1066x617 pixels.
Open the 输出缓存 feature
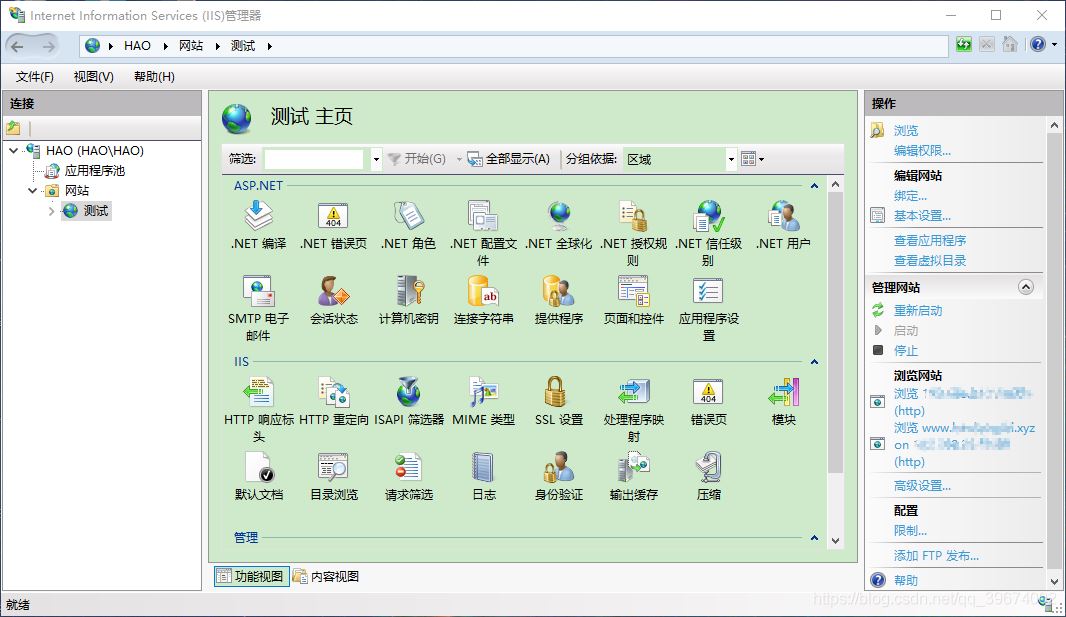click(634, 476)
